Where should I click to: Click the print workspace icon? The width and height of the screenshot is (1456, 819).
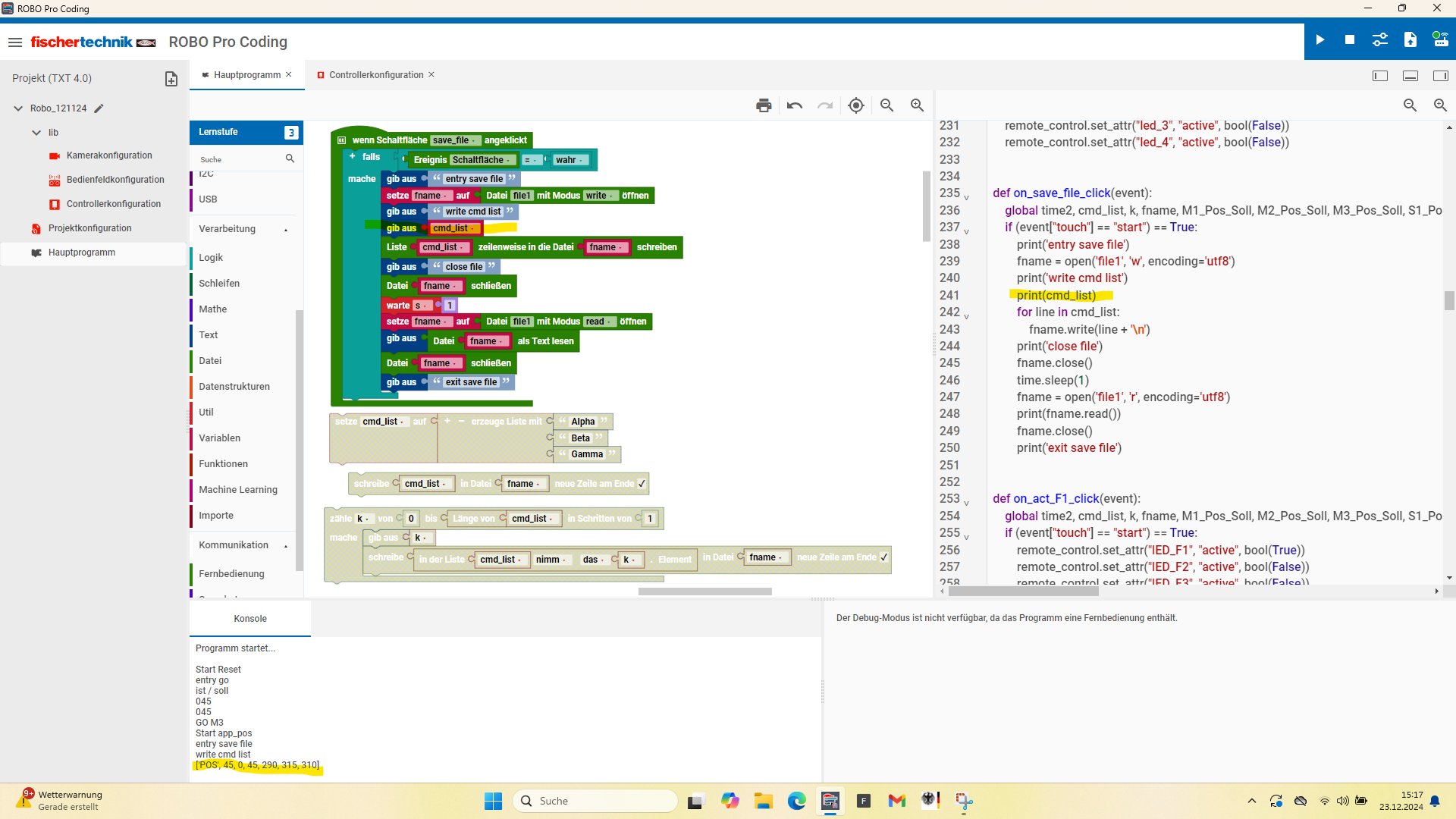764,105
